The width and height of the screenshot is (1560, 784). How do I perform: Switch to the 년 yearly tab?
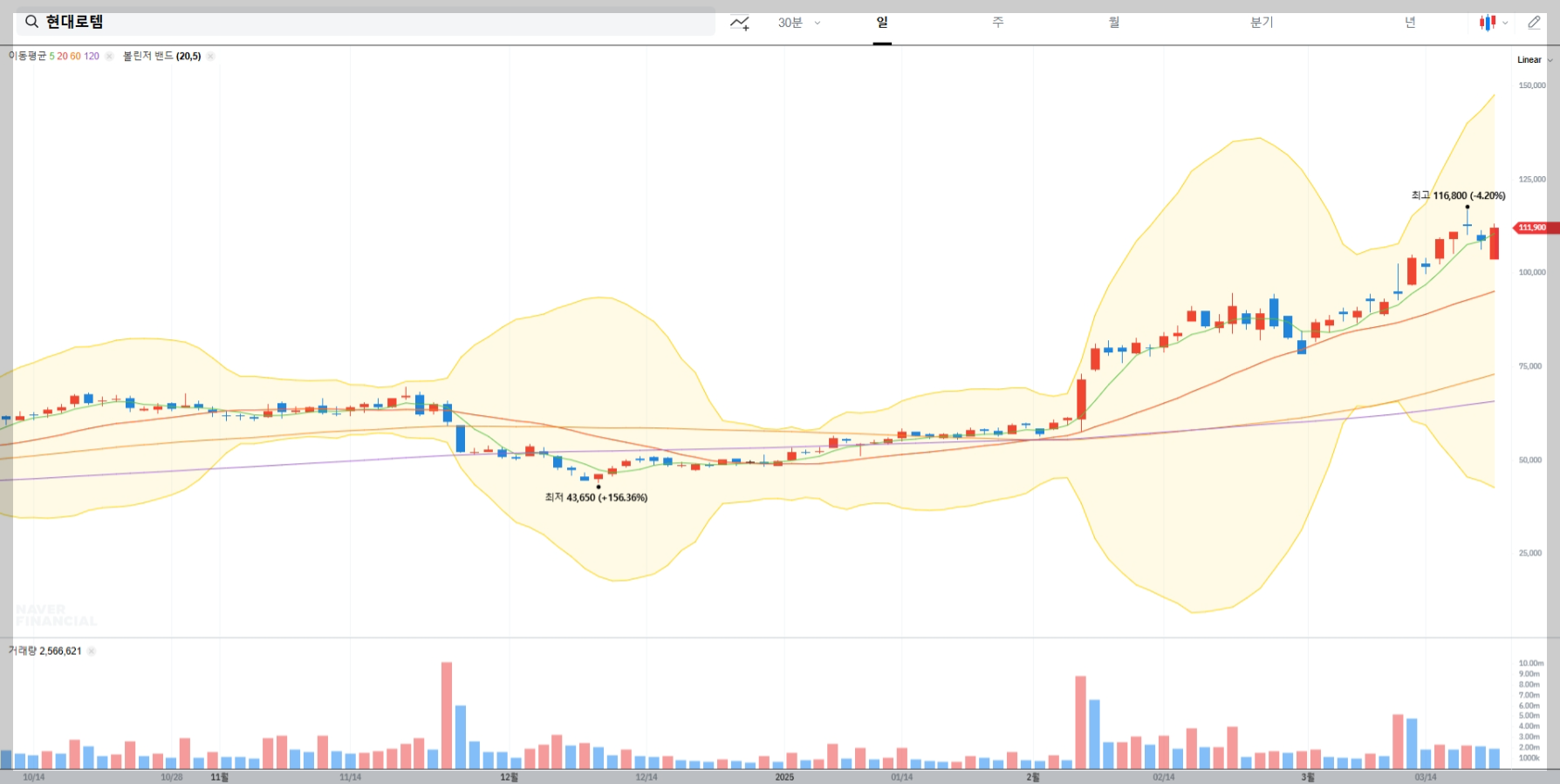1410,23
